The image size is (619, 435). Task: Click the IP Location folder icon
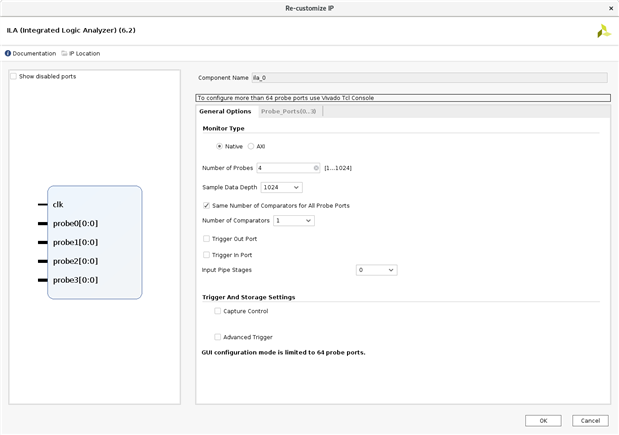click(x=64, y=53)
